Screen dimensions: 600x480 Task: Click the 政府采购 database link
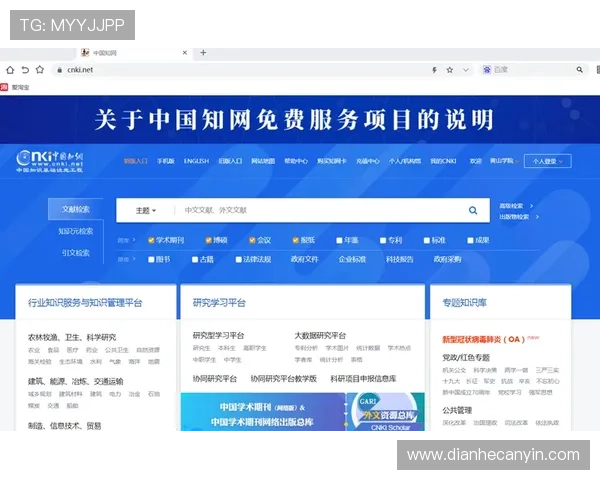coord(447,260)
